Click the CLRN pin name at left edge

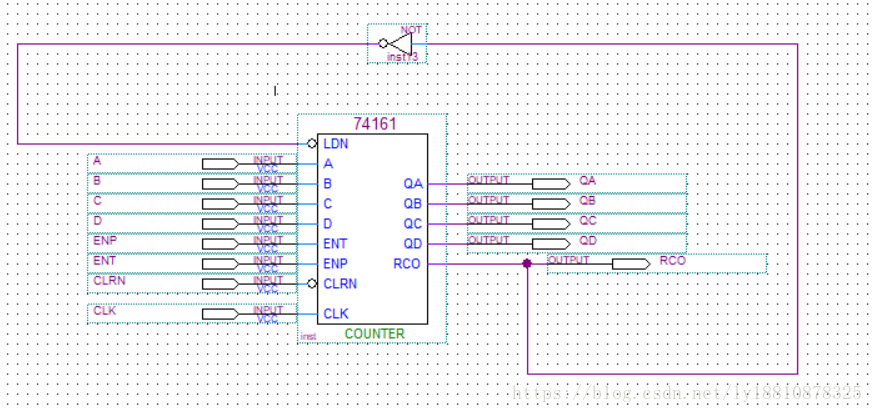click(x=109, y=281)
